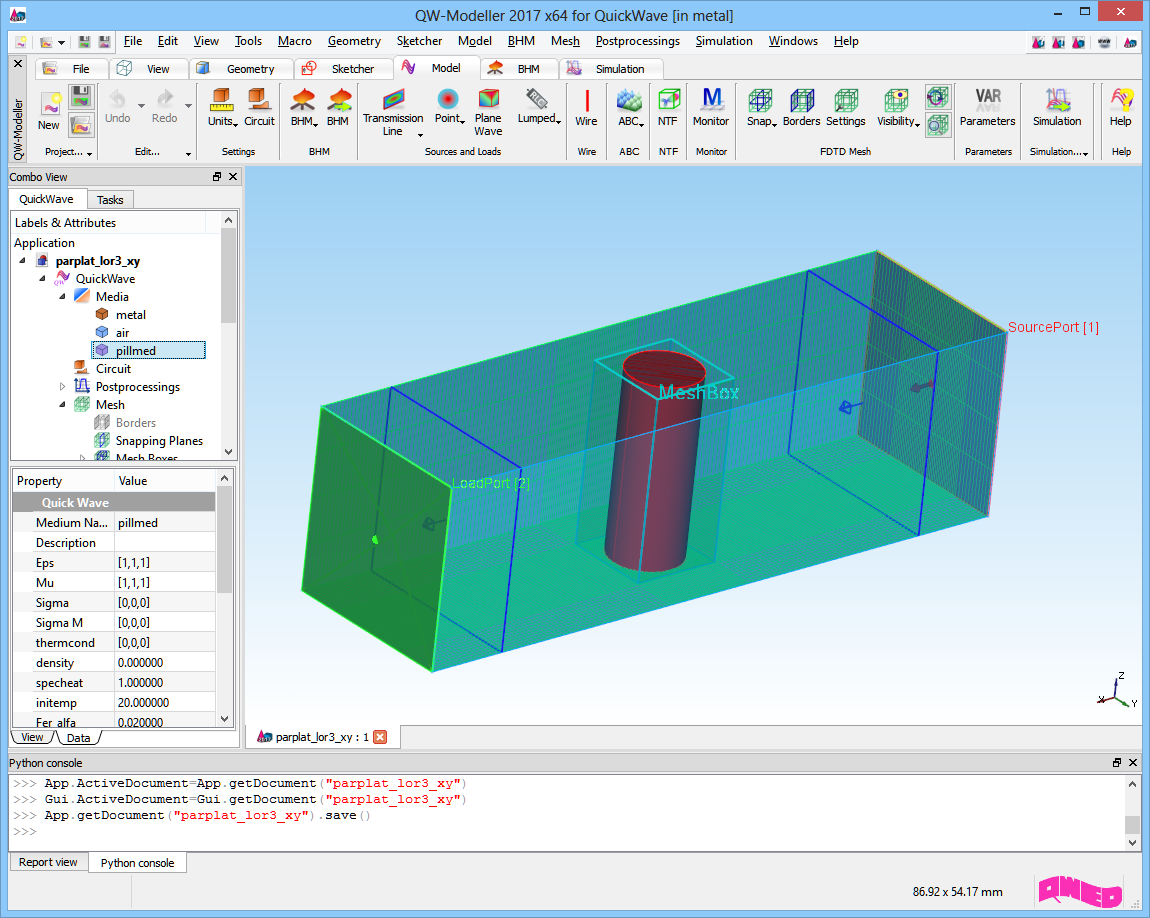This screenshot has height=918, width=1150.
Task: Float the Combo View panel
Action: 217,177
